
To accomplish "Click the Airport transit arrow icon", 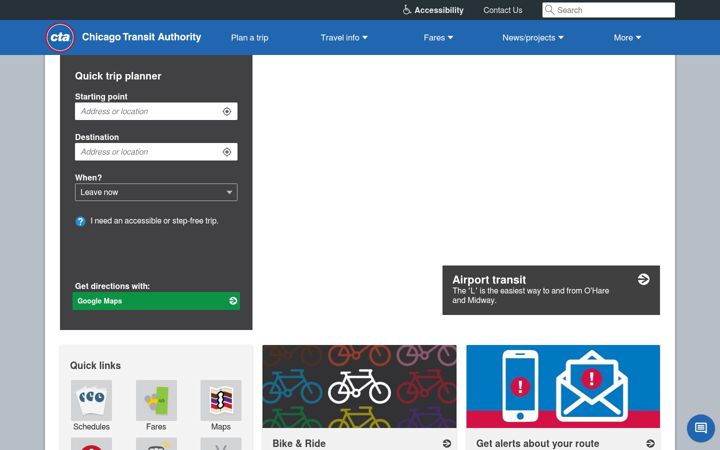I will (x=644, y=279).
